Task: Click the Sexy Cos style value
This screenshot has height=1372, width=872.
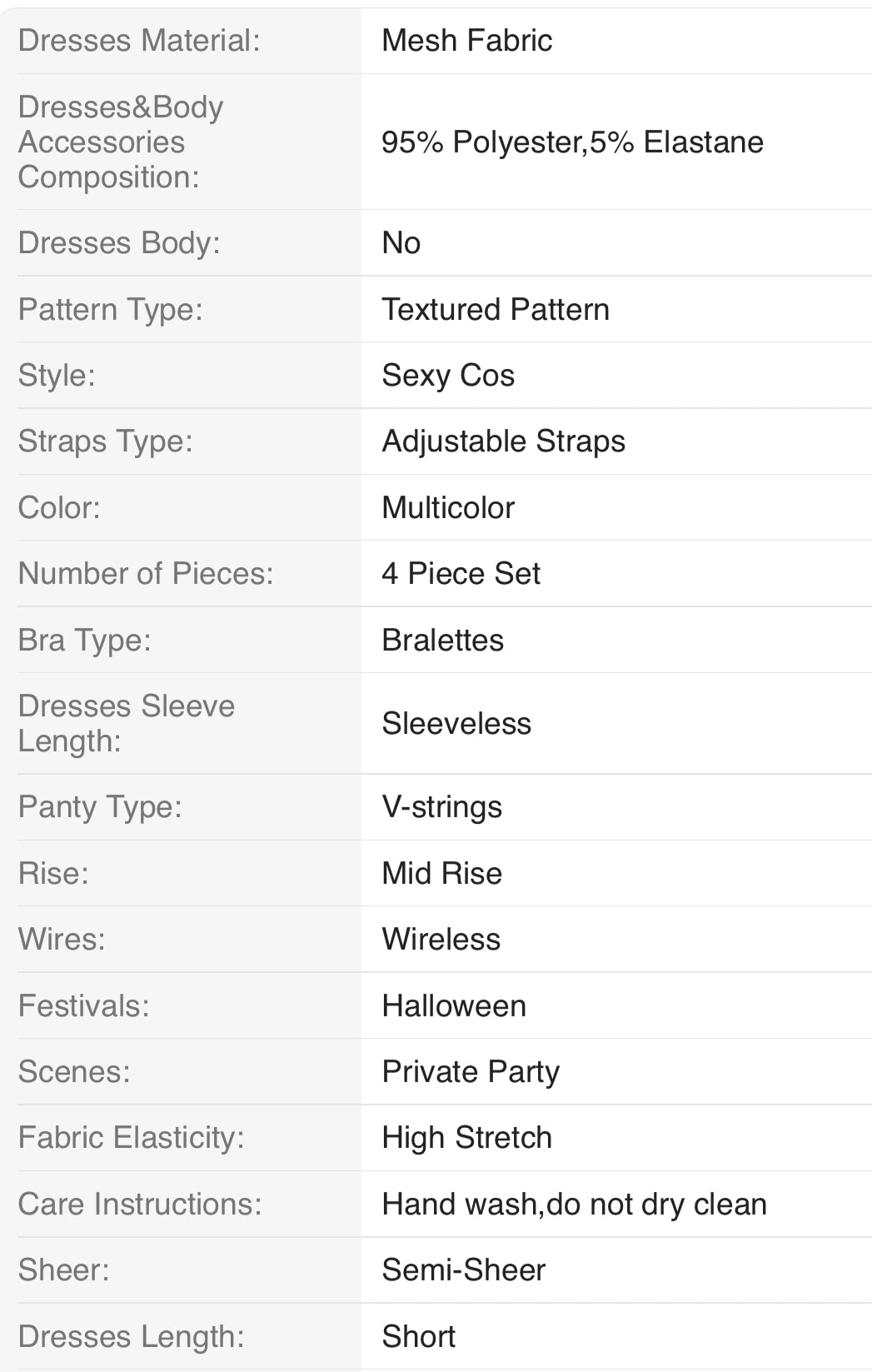Action: pos(447,376)
